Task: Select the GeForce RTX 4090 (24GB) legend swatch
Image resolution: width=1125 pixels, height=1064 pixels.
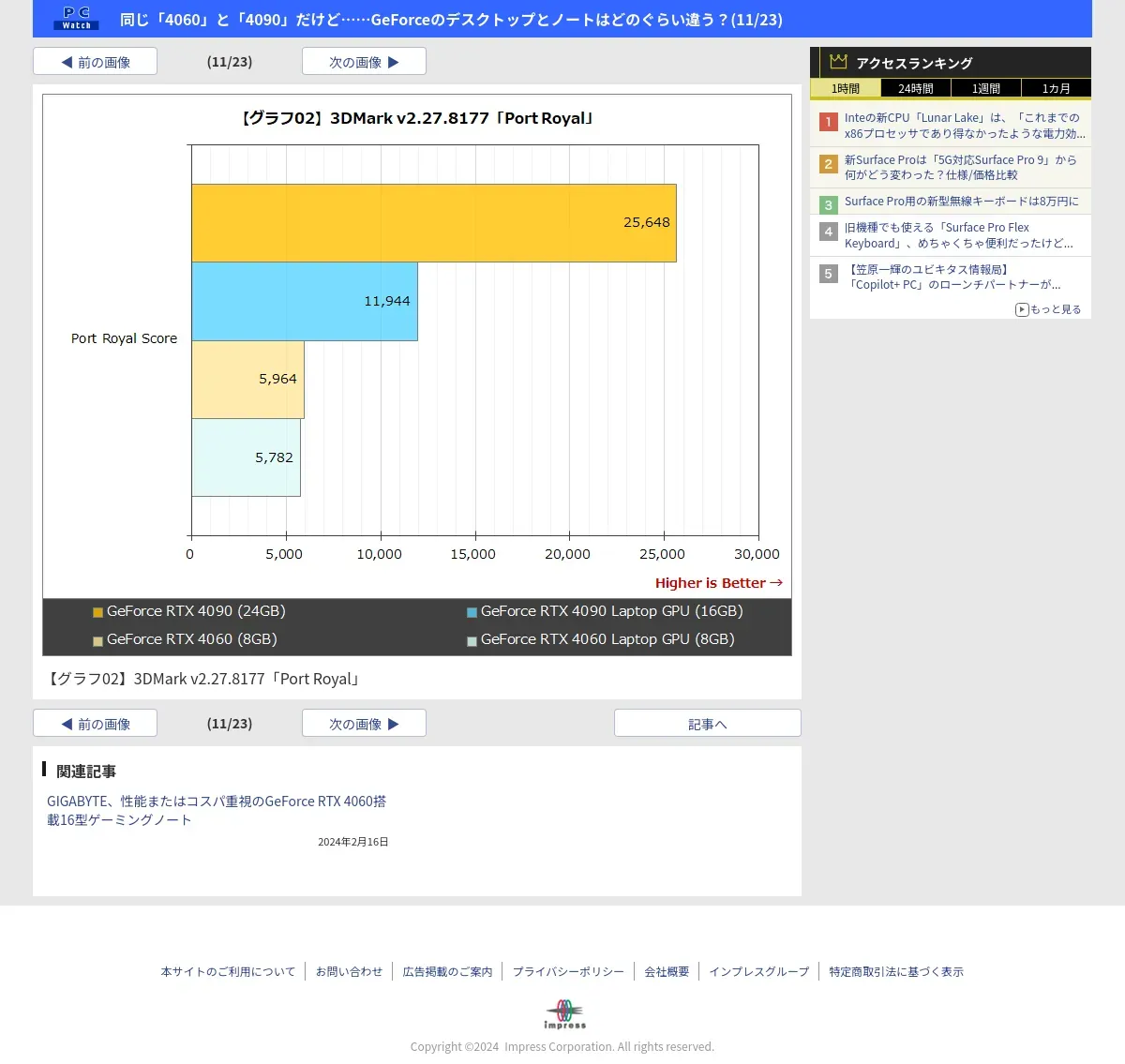Action: point(97,612)
